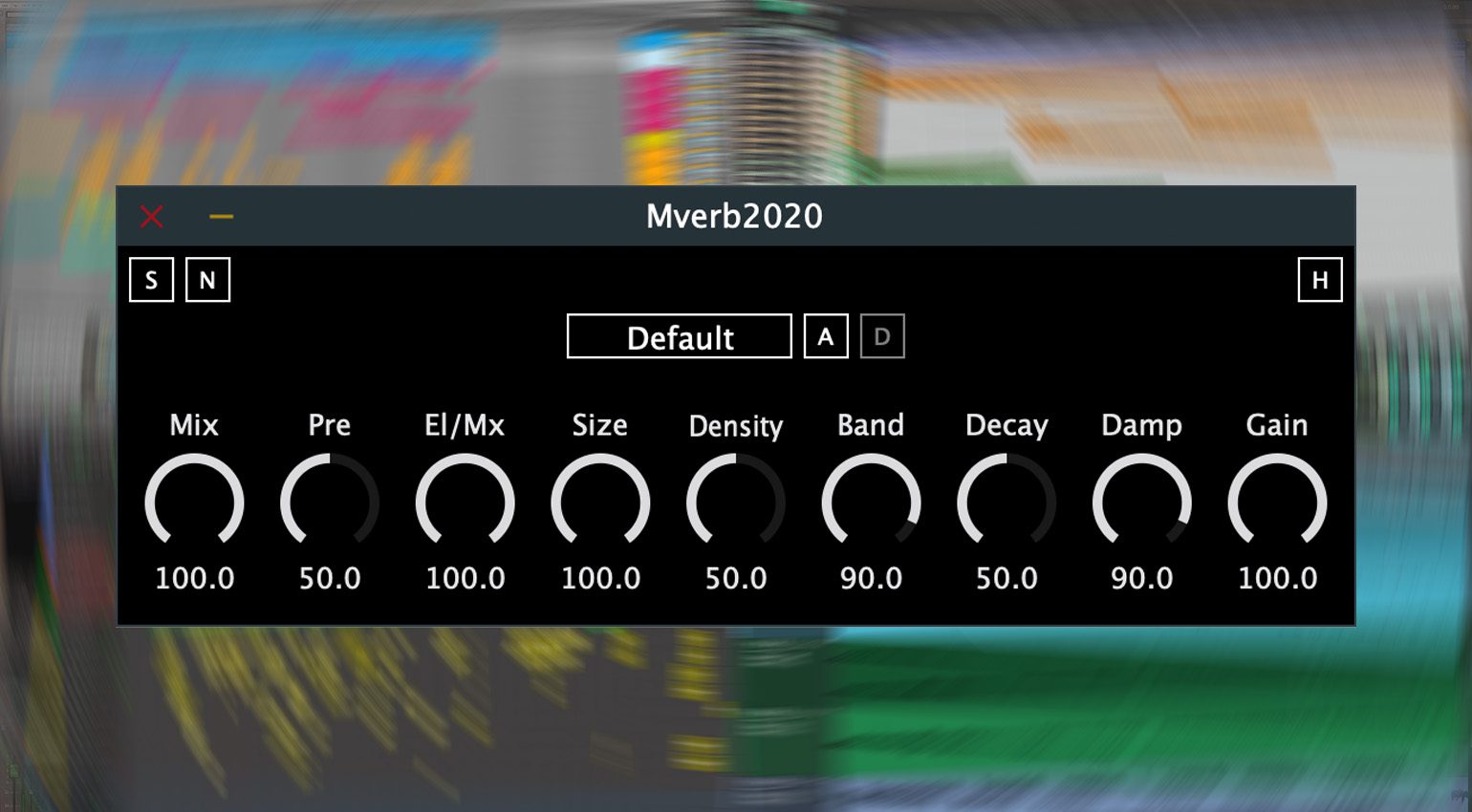Click the Decay label

click(x=1007, y=426)
